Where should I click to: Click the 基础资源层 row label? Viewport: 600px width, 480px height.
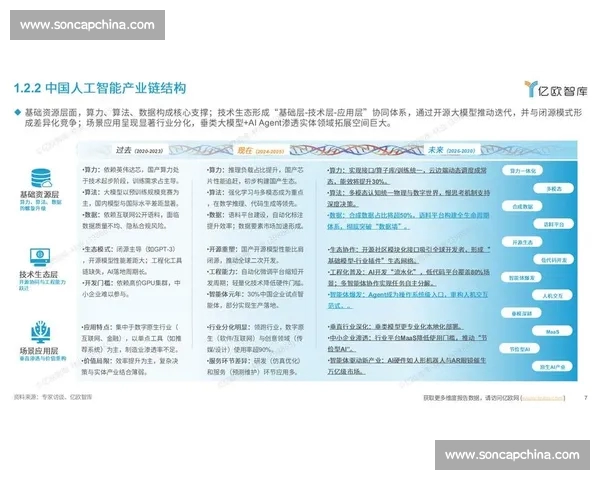39,194
